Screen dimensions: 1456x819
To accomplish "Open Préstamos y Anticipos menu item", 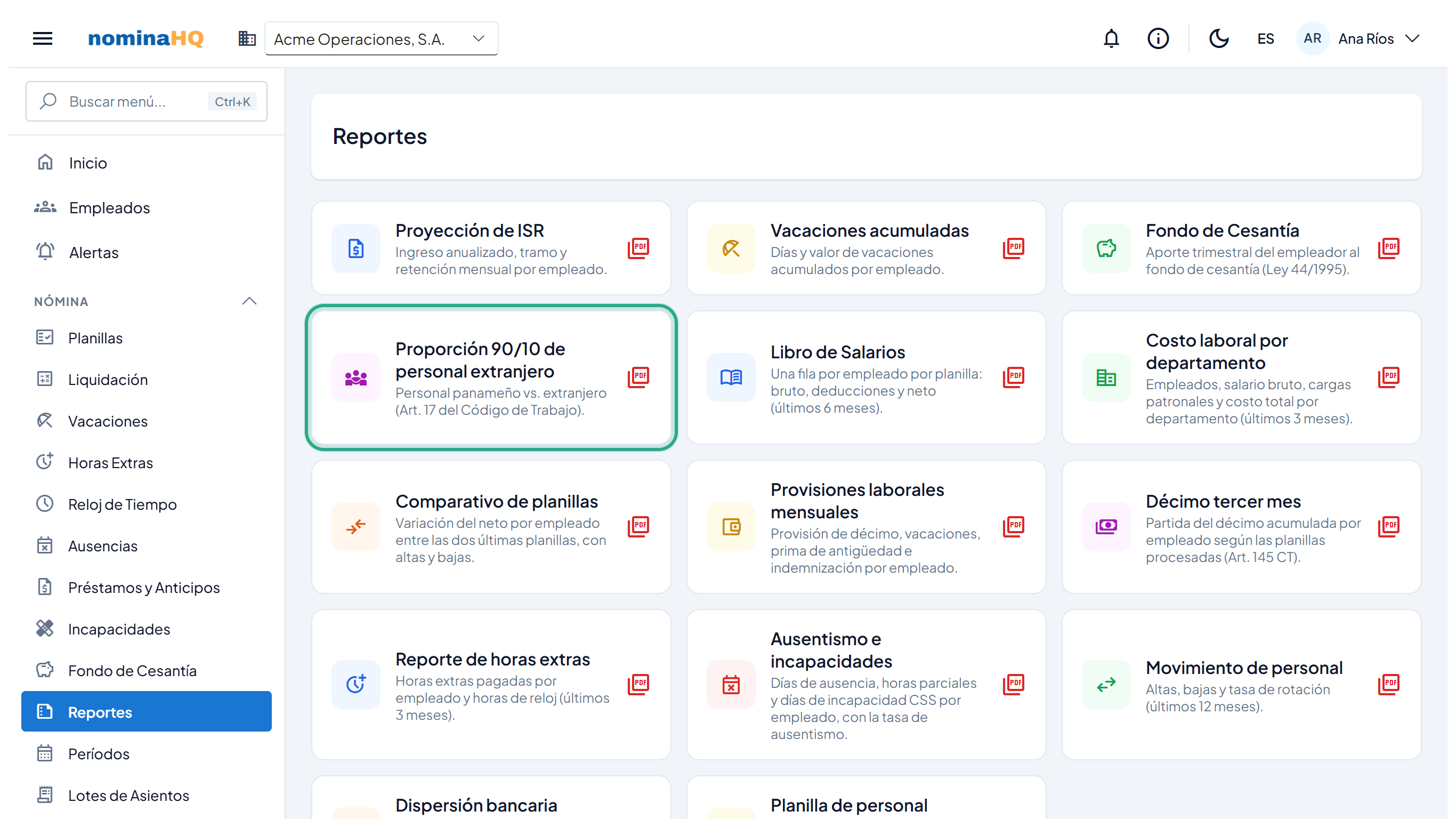I will click(x=147, y=587).
